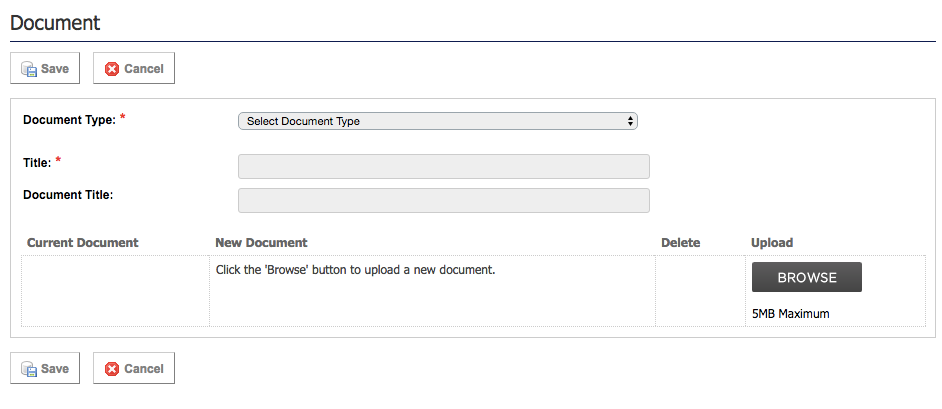942x409 pixels.
Task: Focus the Title input field
Action: pos(443,166)
